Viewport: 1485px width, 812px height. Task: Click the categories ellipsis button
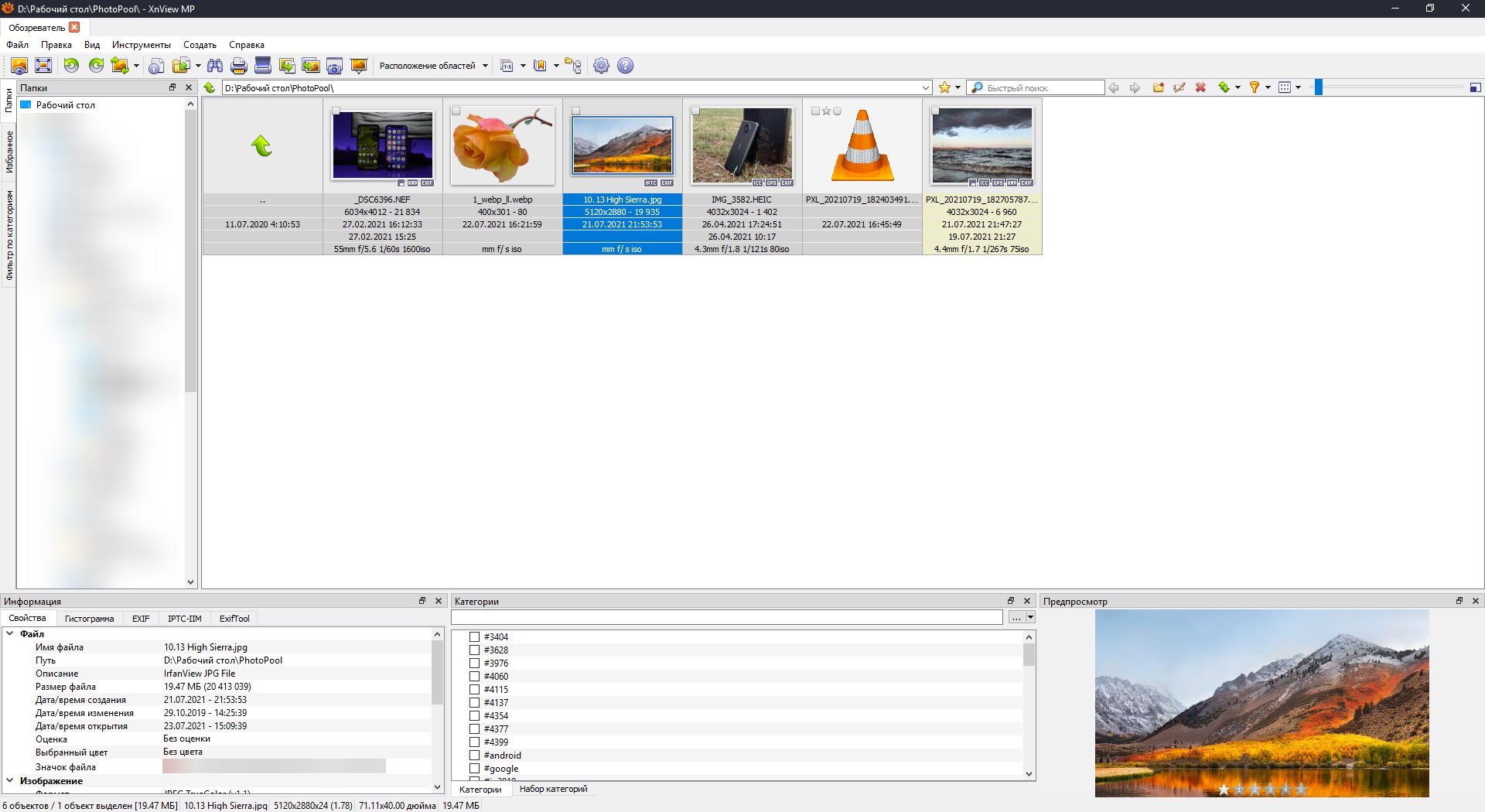tap(1016, 617)
